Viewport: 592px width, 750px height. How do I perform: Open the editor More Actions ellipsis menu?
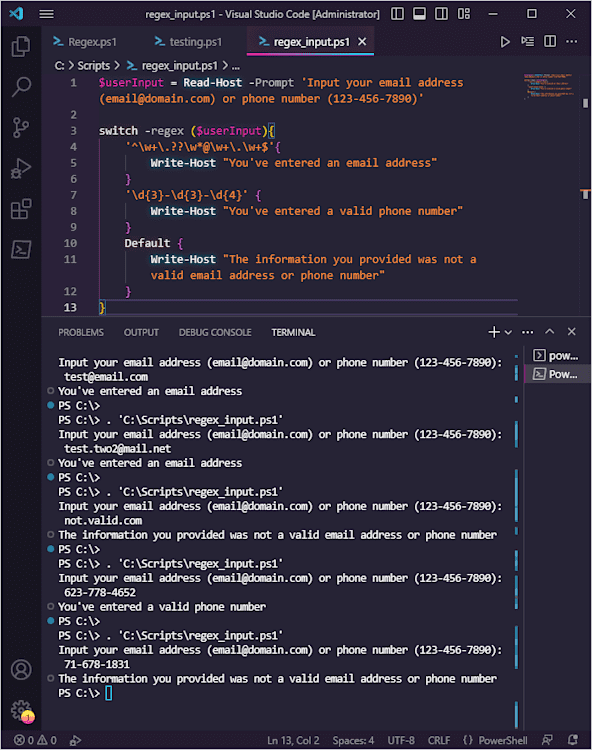(571, 42)
